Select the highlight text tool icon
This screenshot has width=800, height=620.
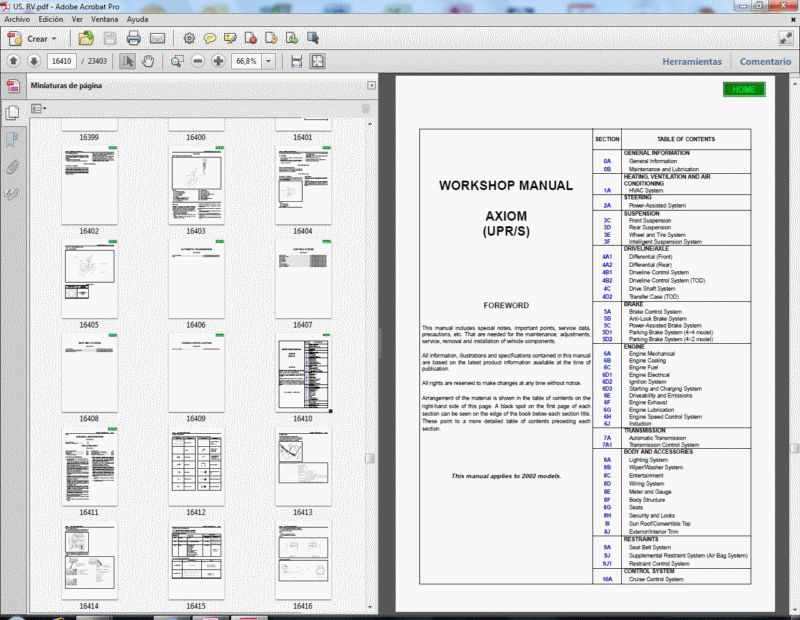[x=230, y=38]
